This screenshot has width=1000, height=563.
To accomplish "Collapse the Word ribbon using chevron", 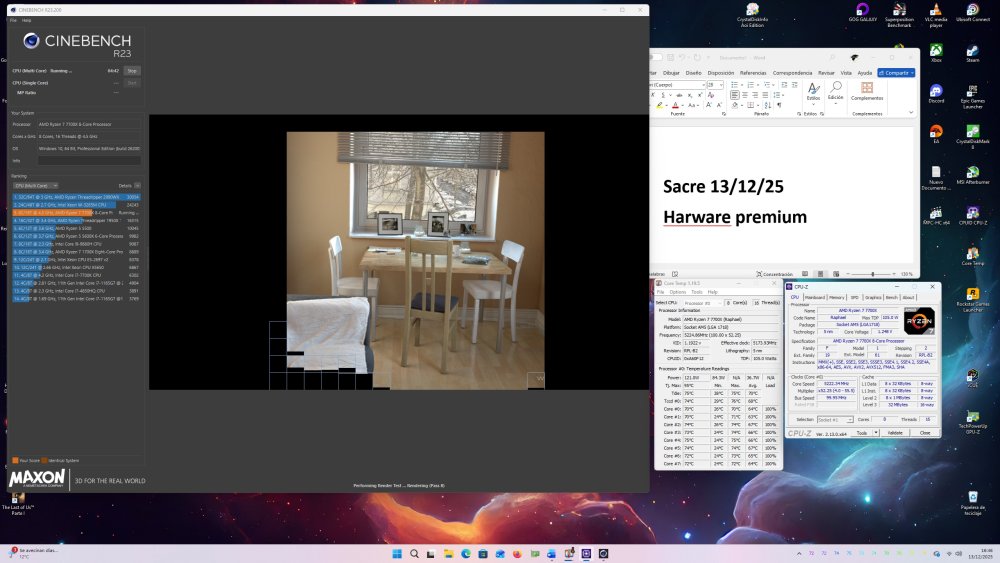I will click(x=911, y=112).
